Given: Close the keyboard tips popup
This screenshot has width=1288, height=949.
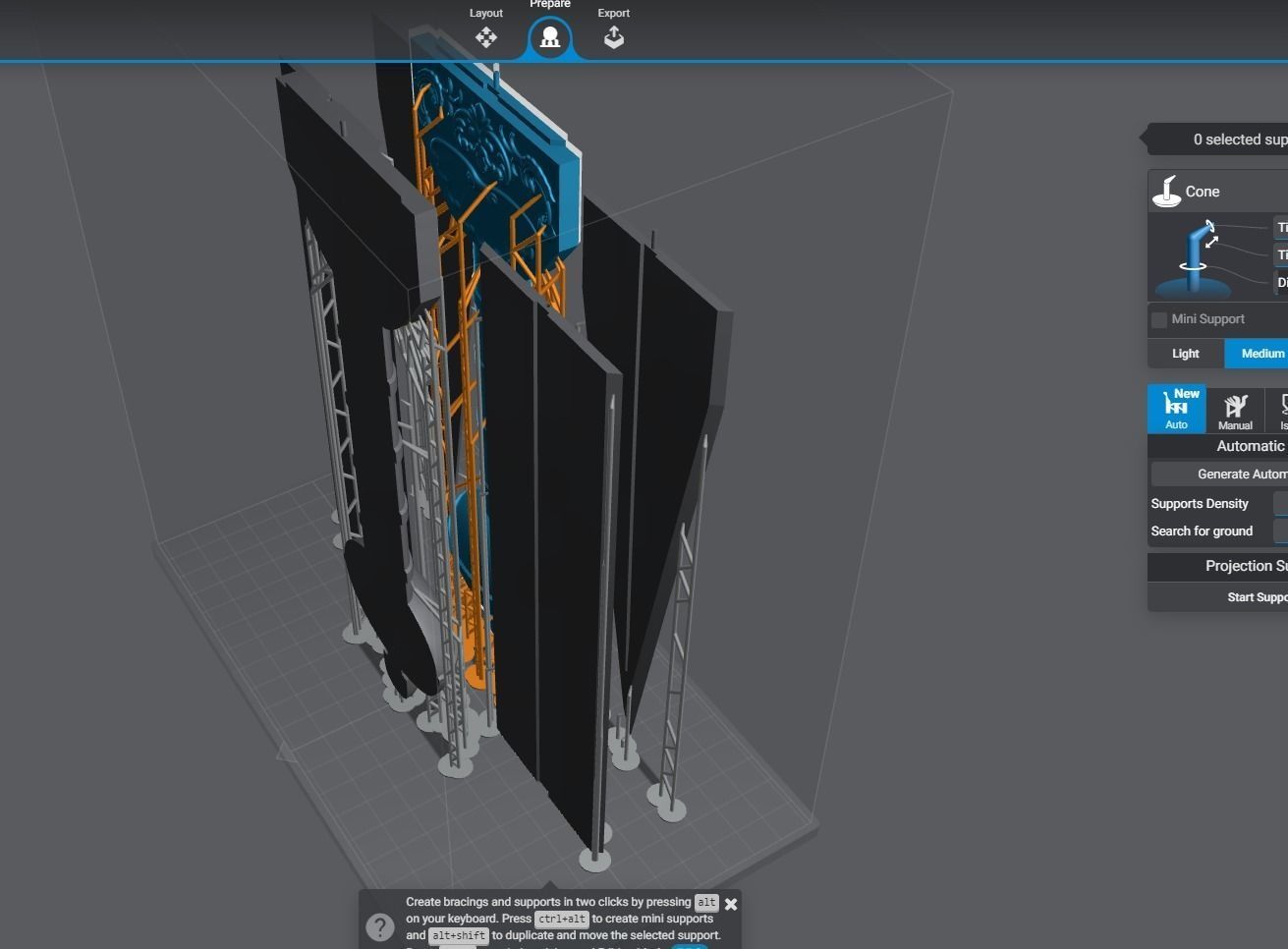Looking at the screenshot, I should point(731,904).
